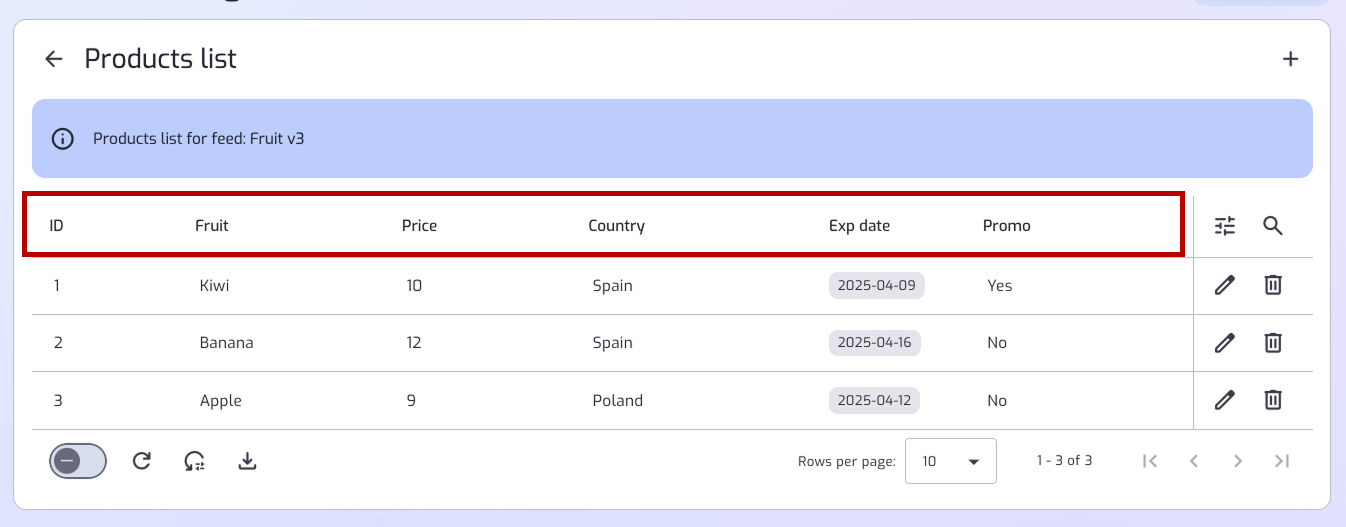Viewport: 1346px width, 527px height.
Task: Delete the Apple row
Action: (x=1272, y=400)
